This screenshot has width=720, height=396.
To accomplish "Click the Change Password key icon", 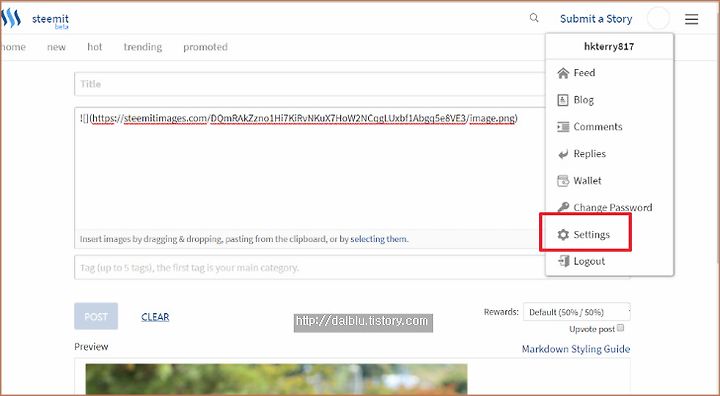I will [x=563, y=207].
